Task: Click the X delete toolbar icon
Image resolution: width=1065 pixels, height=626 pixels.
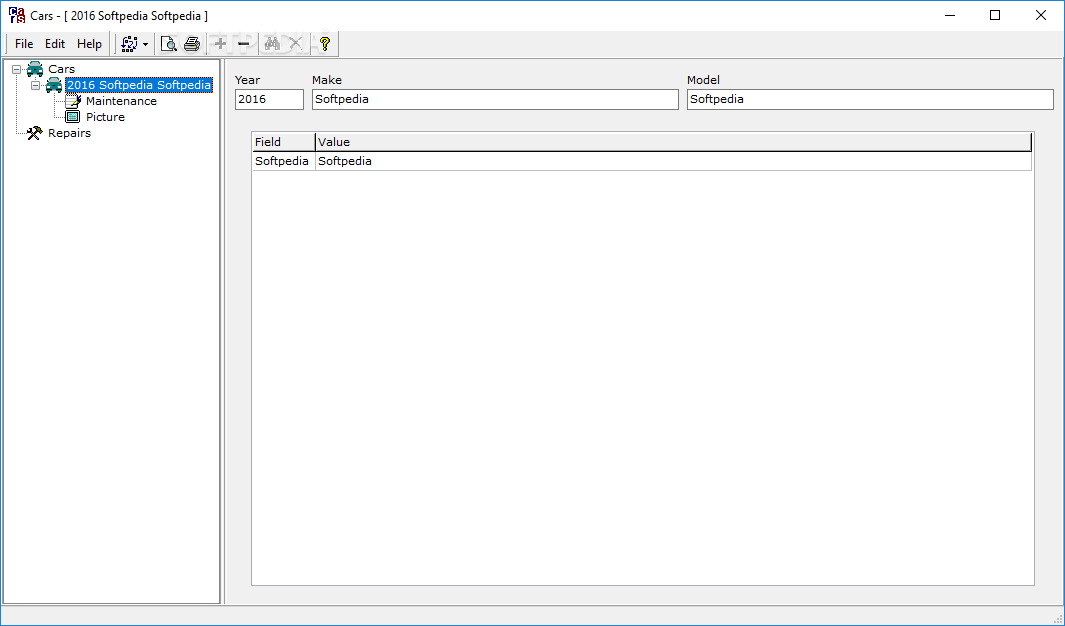Action: pyautogui.click(x=295, y=44)
